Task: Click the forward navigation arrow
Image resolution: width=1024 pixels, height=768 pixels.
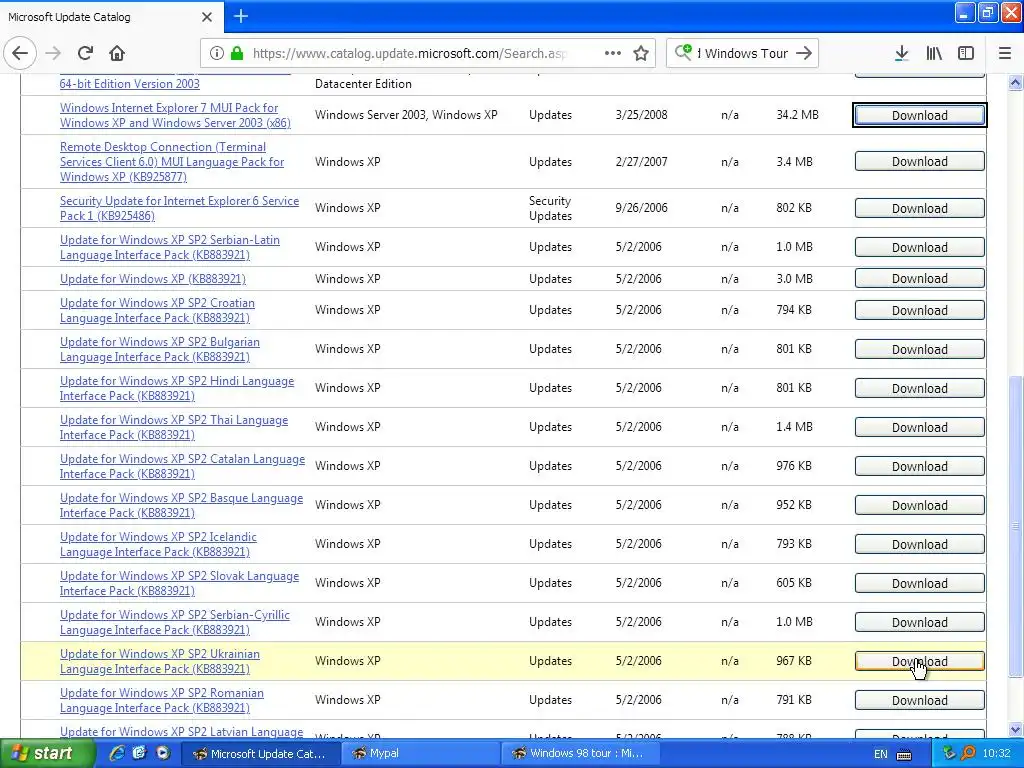Action: coord(53,54)
